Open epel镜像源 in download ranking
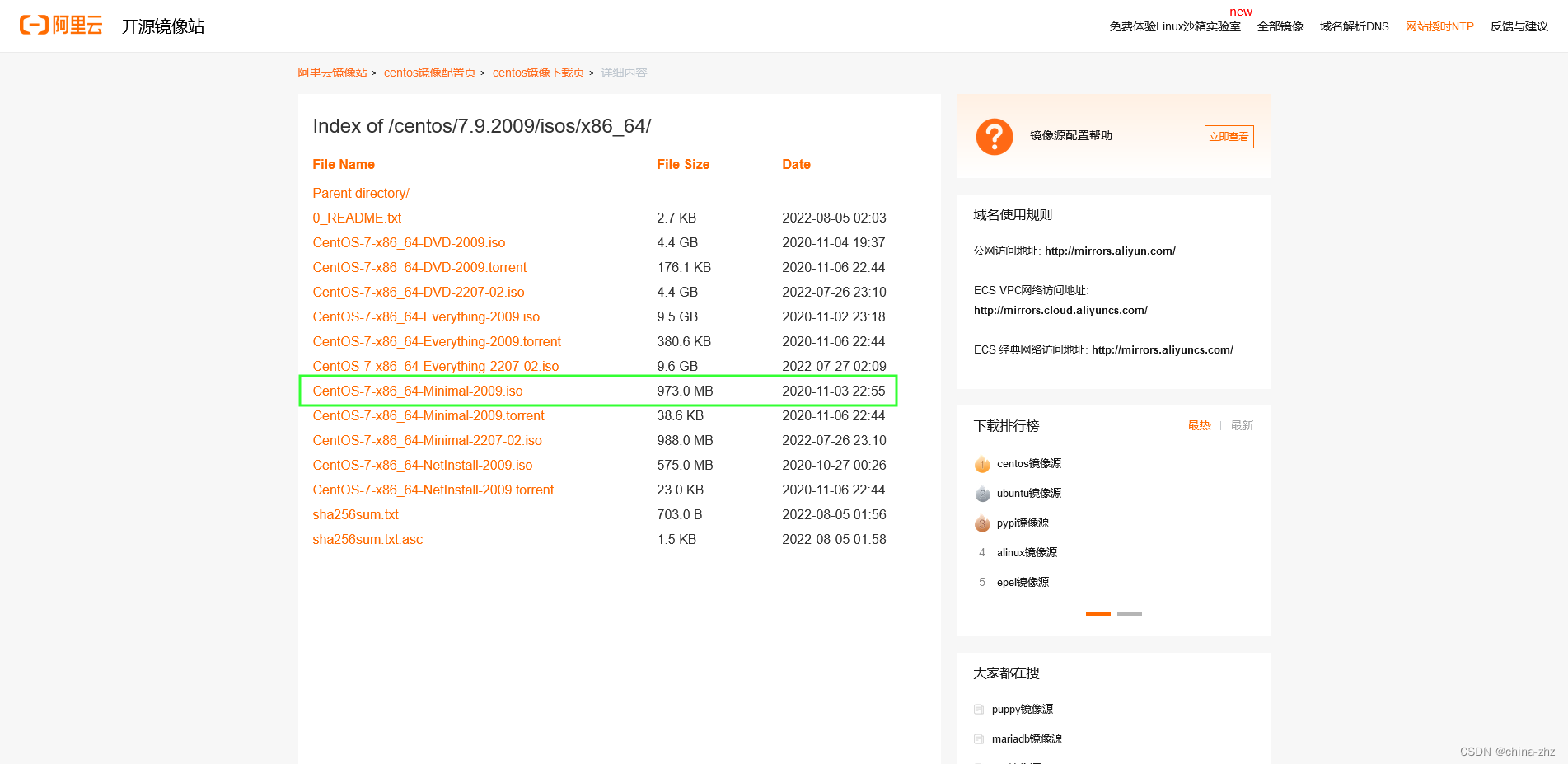 [x=1023, y=583]
